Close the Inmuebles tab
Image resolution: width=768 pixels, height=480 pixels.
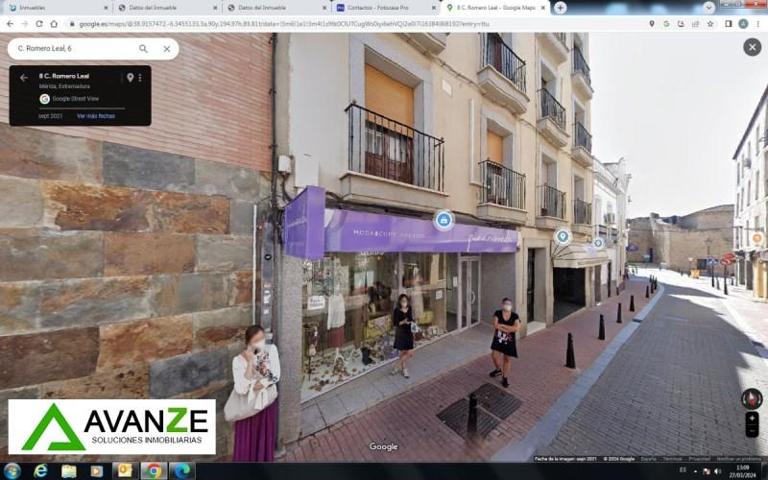[106, 8]
